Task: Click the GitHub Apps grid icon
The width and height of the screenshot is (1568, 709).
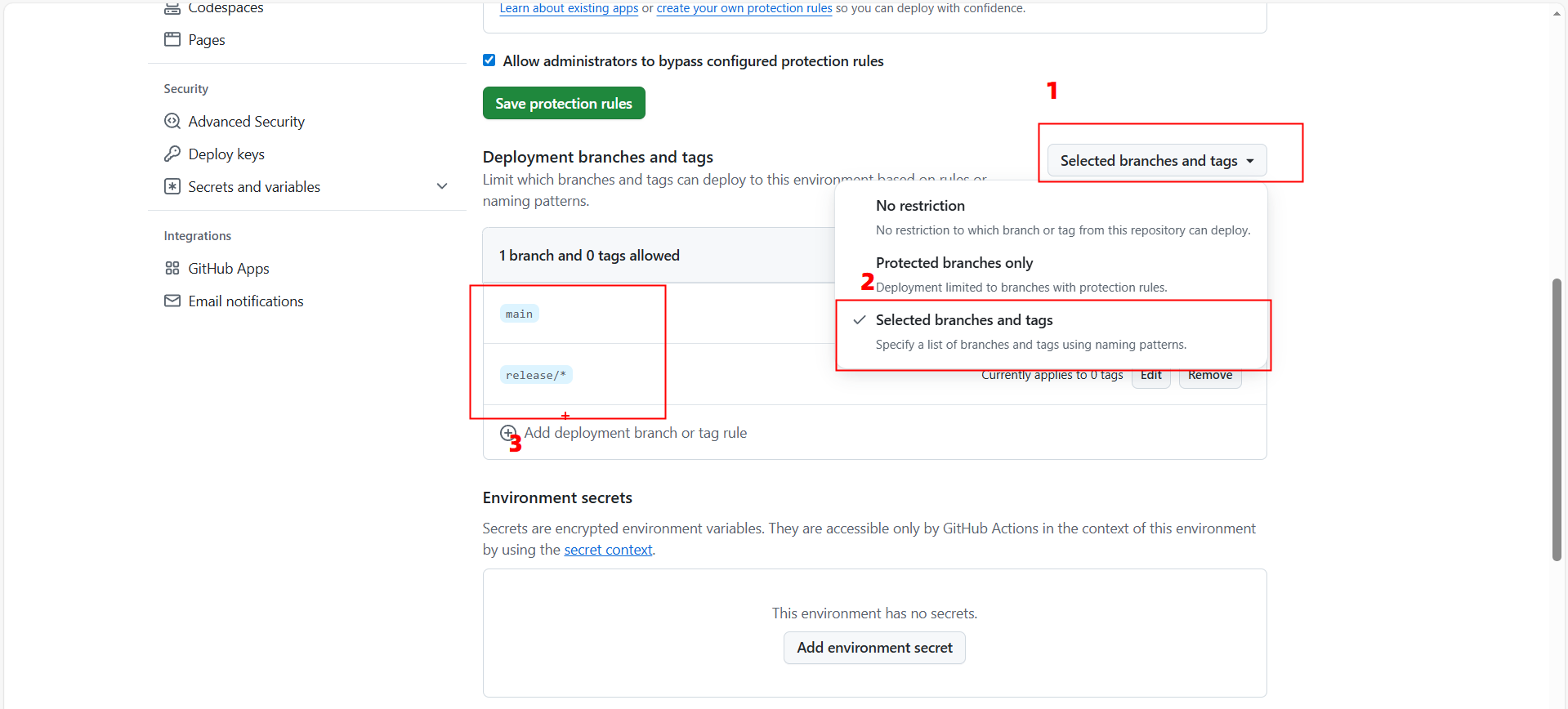Action: (x=172, y=268)
